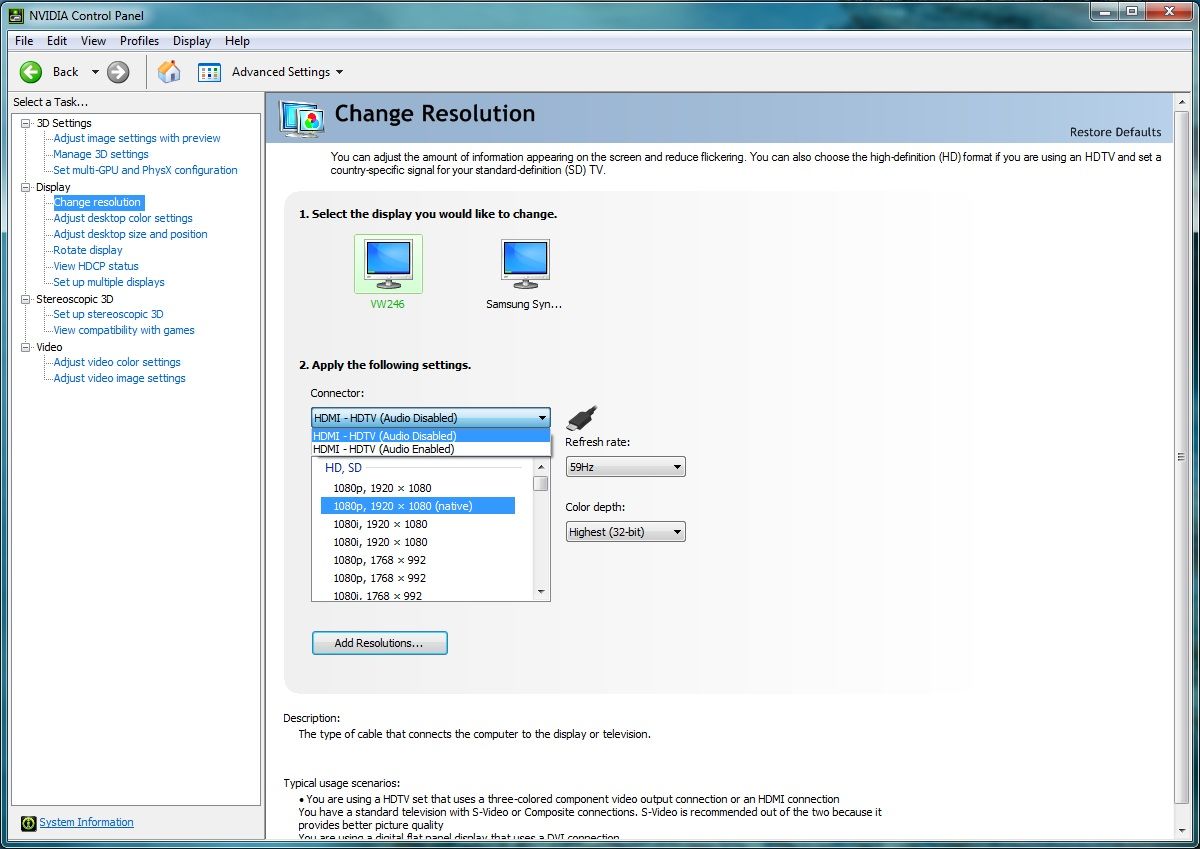Select the 1080p, 1920 × 1080 (native) resolution

[418, 506]
